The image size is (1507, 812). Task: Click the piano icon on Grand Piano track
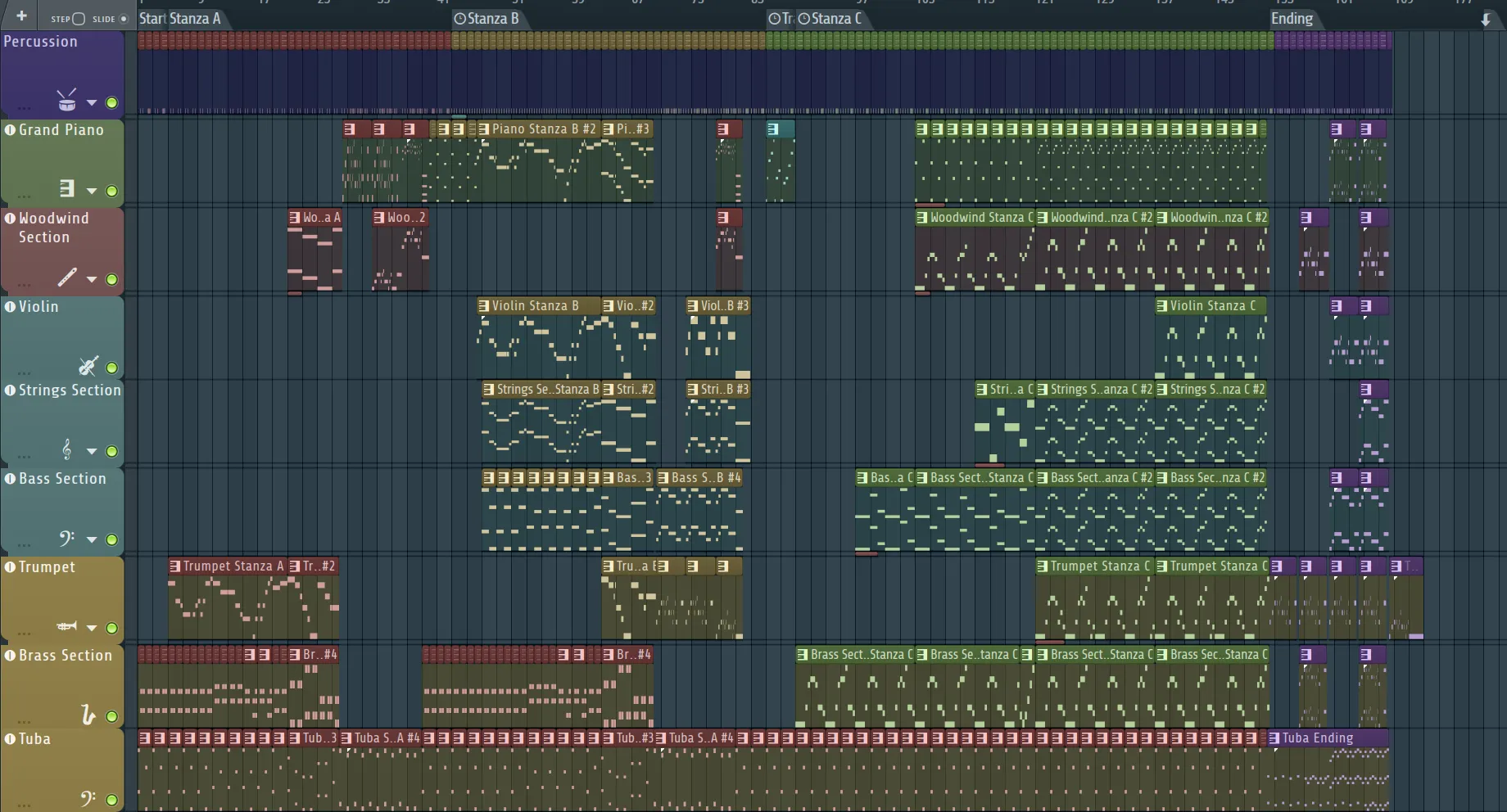(x=66, y=189)
